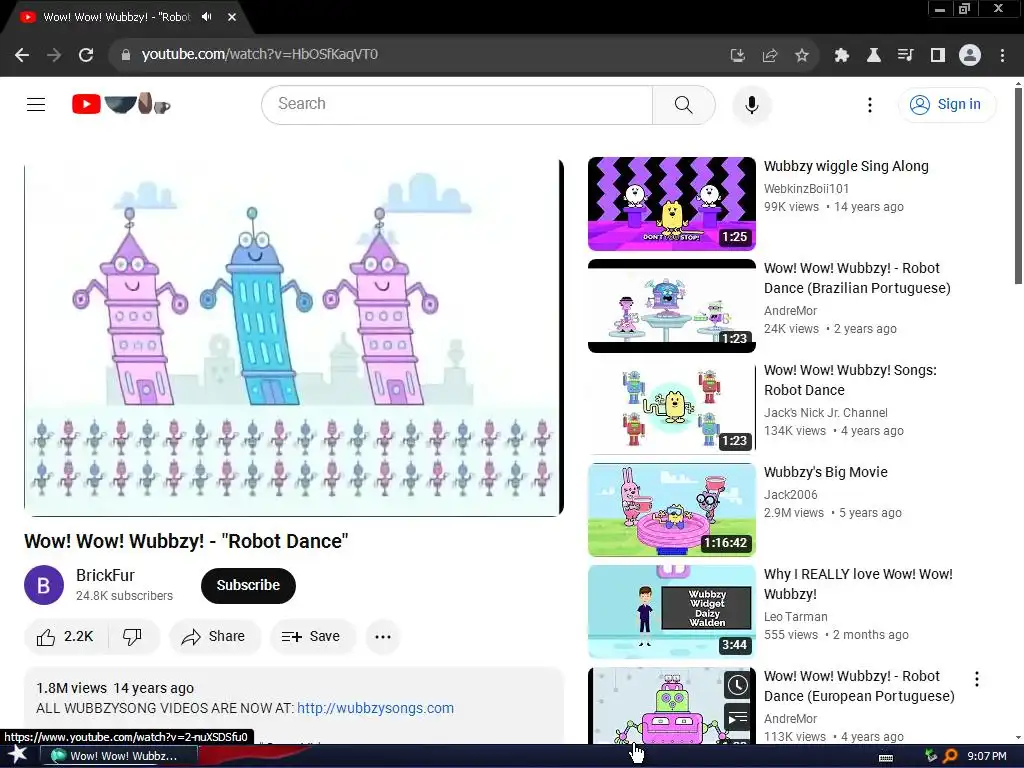The image size is (1024, 768).
Task: Go to YouTube home via logo
Action: [x=121, y=104]
